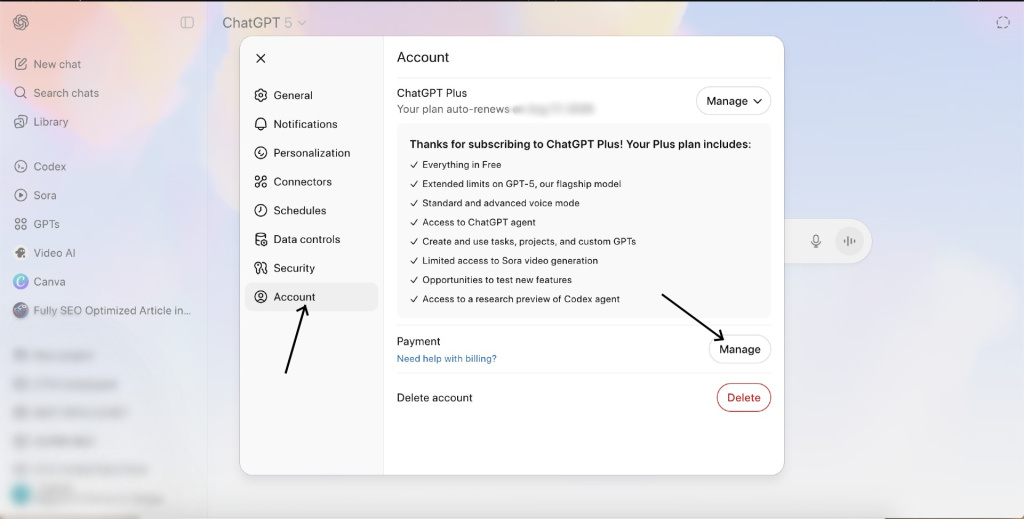Select the Notifications settings tab

pyautogui.click(x=312, y=124)
